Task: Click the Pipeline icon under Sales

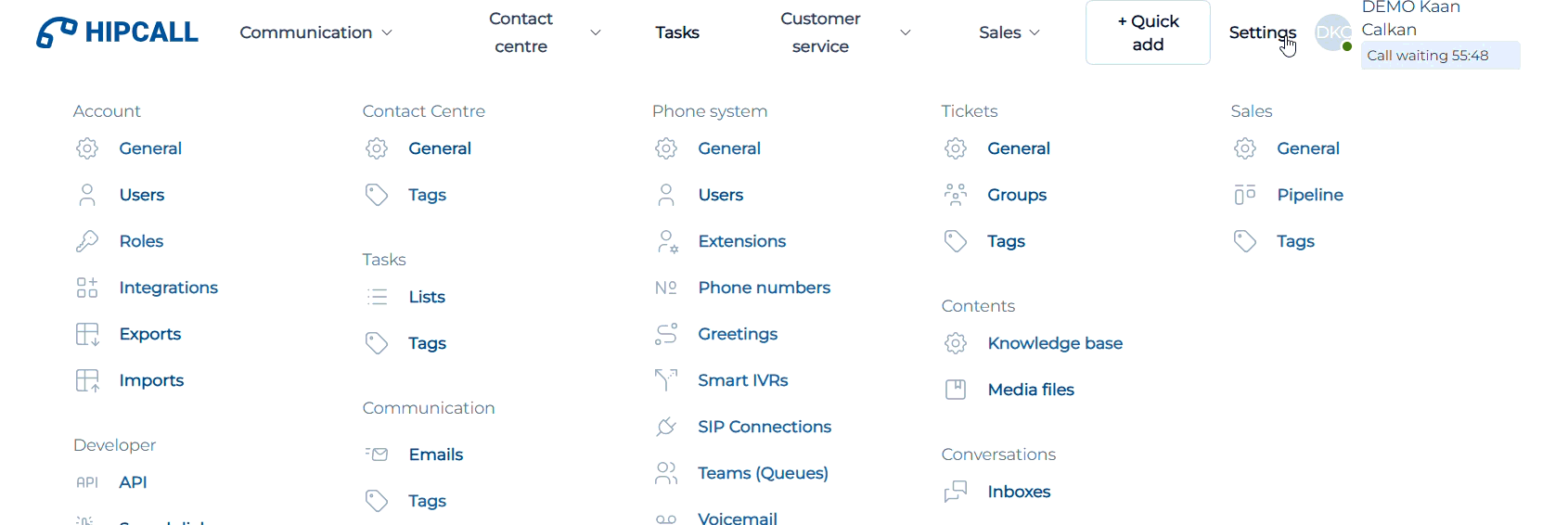Action: click(x=1245, y=195)
